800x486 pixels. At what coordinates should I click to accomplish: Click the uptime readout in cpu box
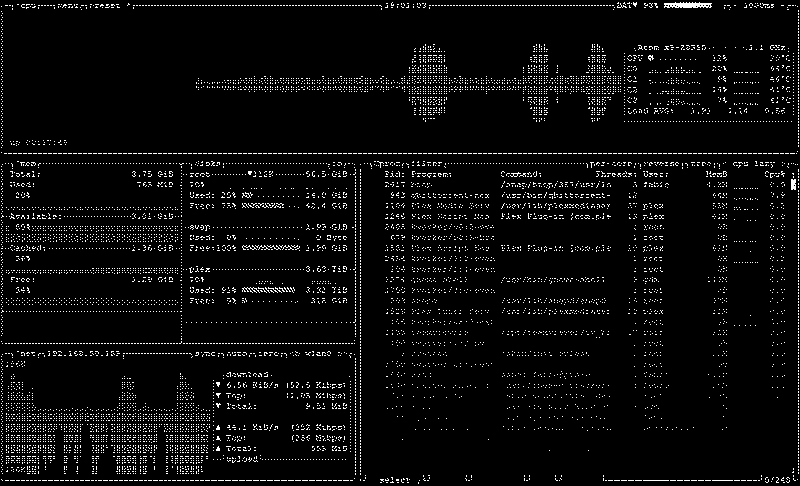39,142
